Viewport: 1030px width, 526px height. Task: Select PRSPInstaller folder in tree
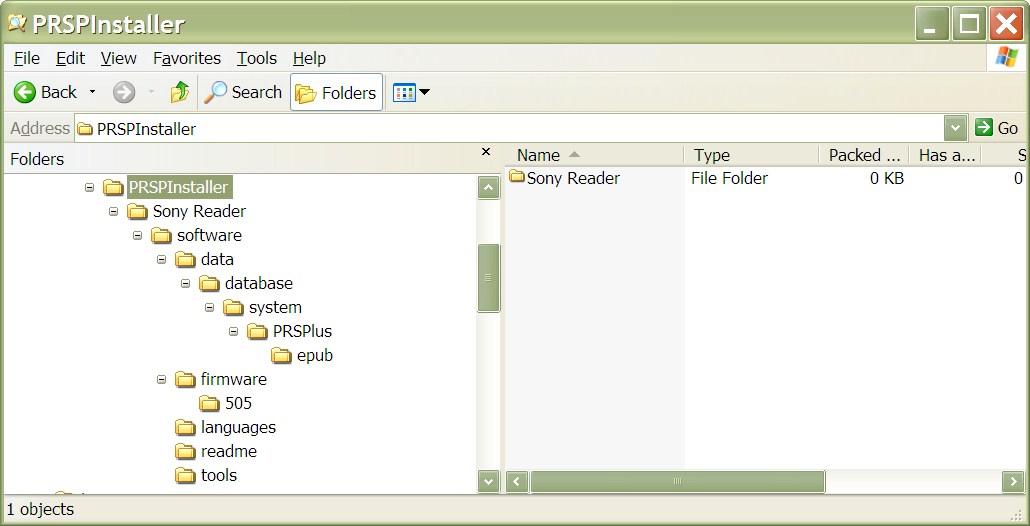click(179, 187)
